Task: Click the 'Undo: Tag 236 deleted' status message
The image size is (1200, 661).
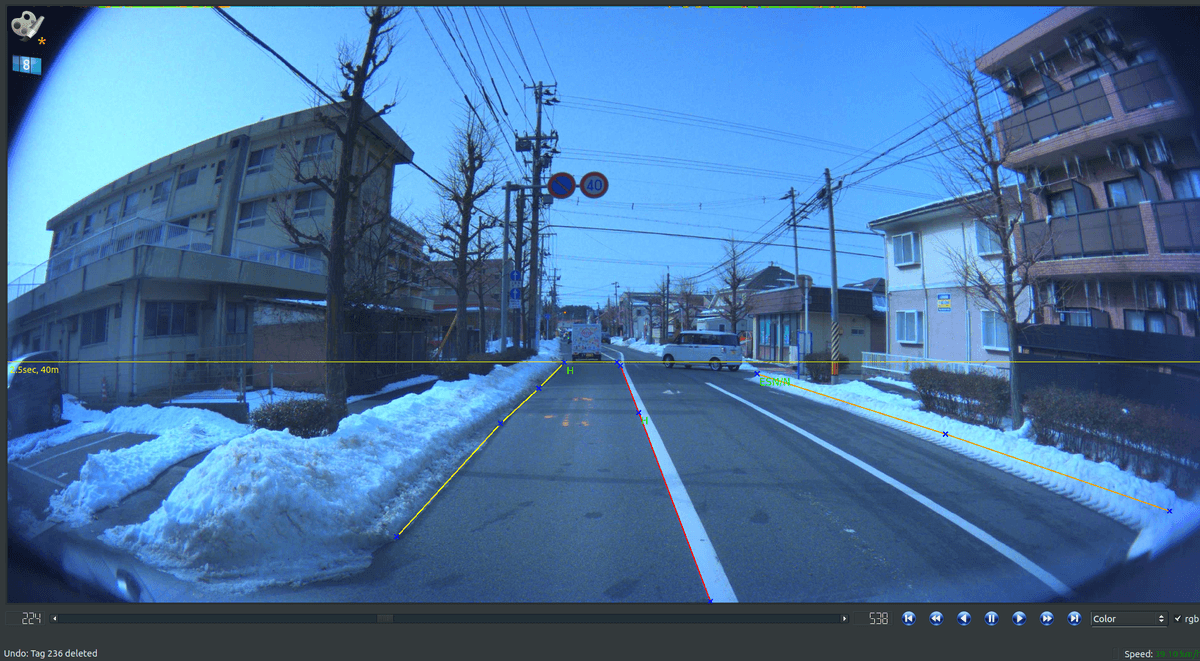Action: pyautogui.click(x=51, y=654)
